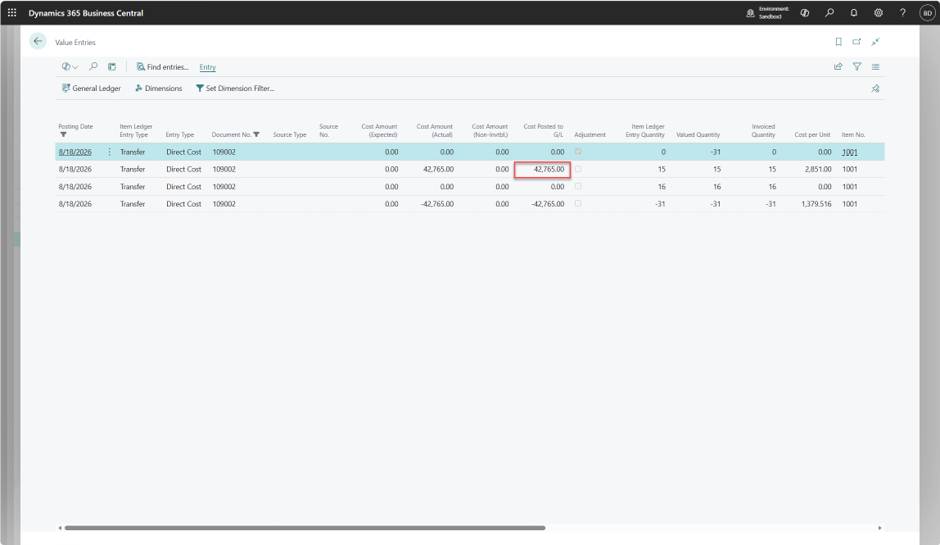Click the horizontal scrollbar thumb
Viewport: 940px width, 545px height.
click(305, 528)
